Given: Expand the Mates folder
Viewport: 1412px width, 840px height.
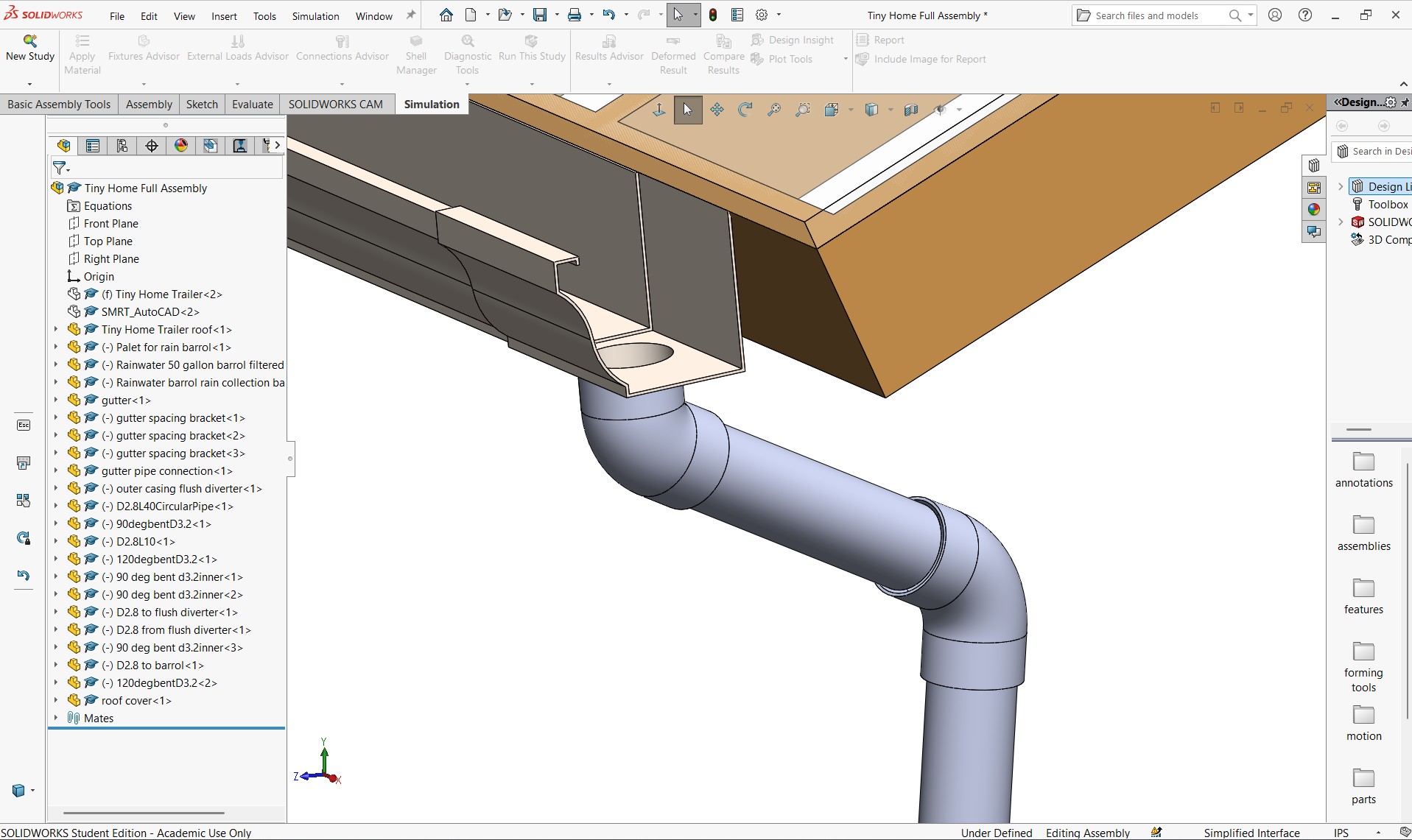Looking at the screenshot, I should (56, 719).
